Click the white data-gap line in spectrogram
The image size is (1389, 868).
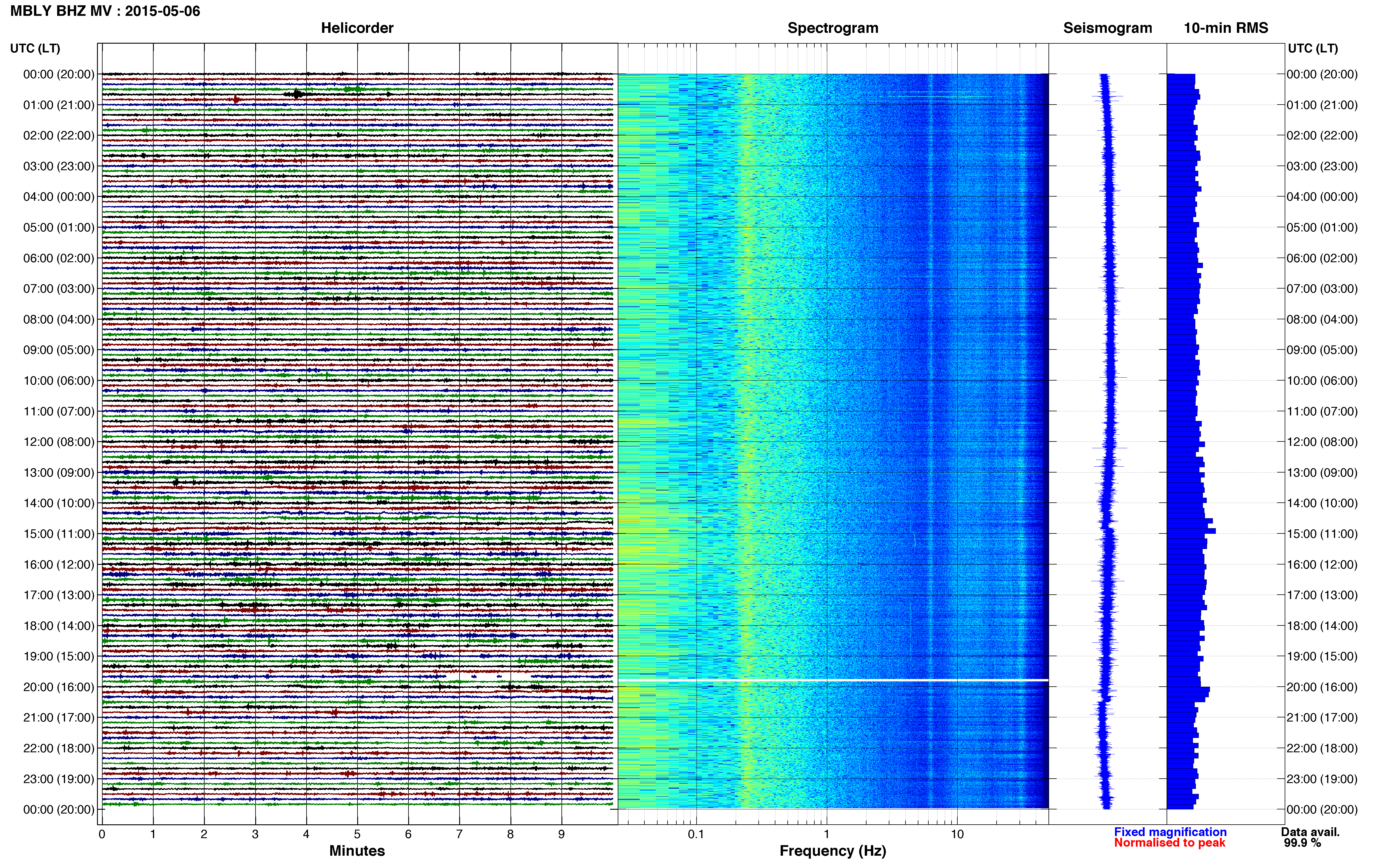click(x=833, y=680)
